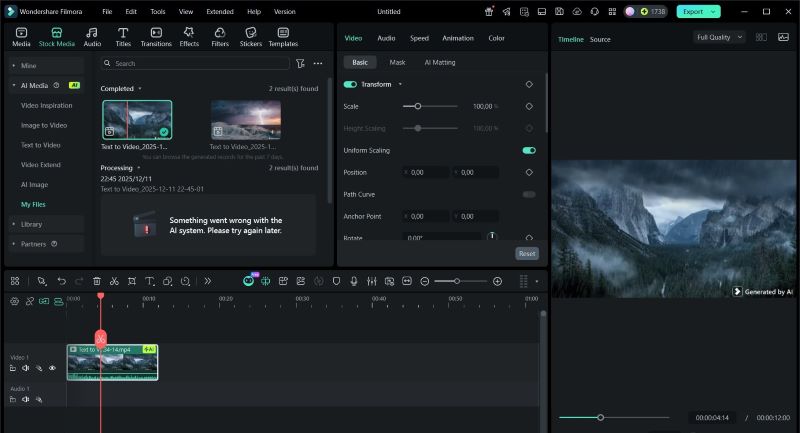Viewport: 800px width, 433px height.
Task: Open the Effects panel icon
Action: tap(189, 33)
